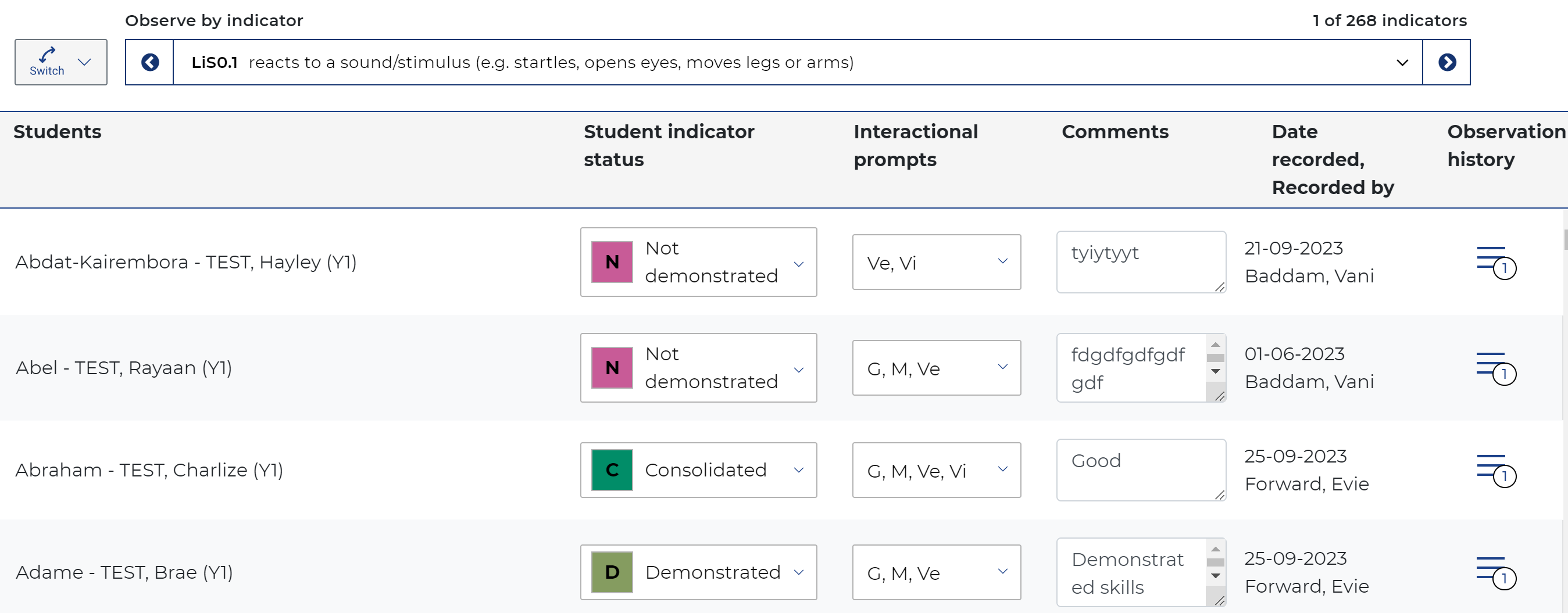The height and width of the screenshot is (613, 1568).
Task: Open observation history for Rayaan Abel
Action: [1495, 368]
